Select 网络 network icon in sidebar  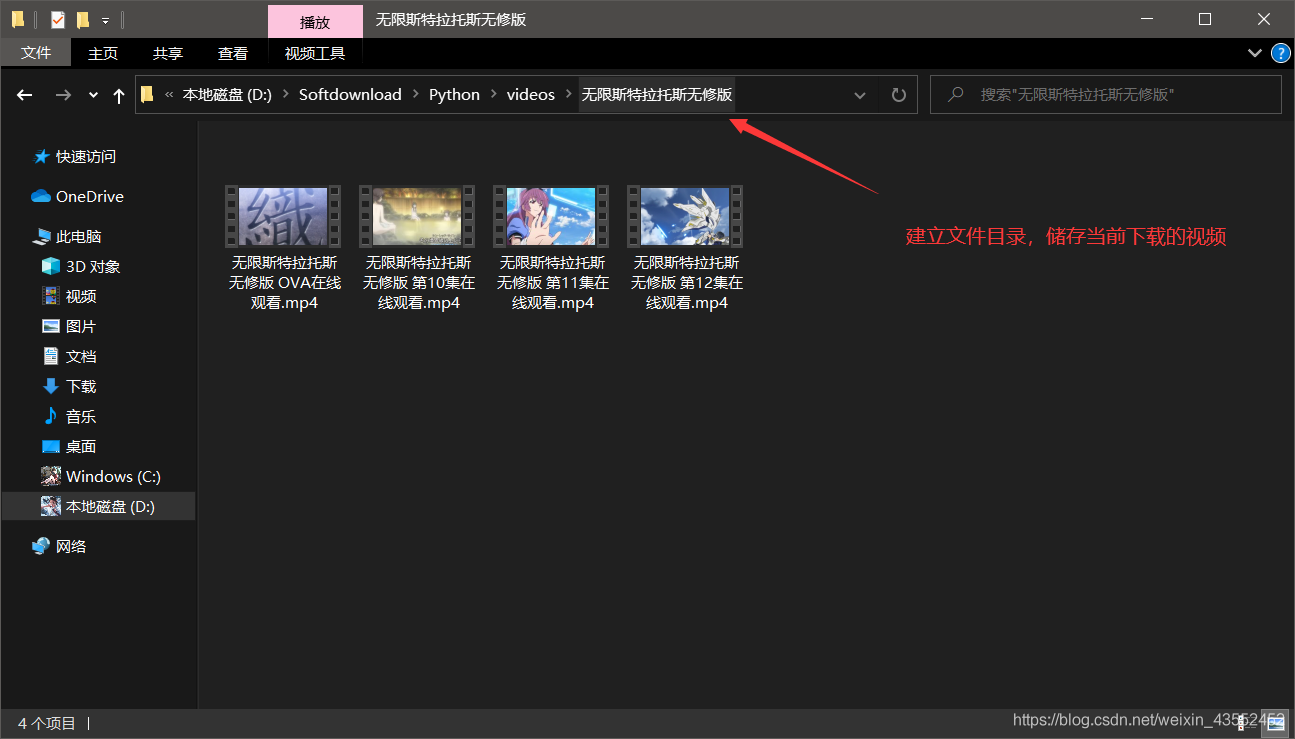pos(41,546)
